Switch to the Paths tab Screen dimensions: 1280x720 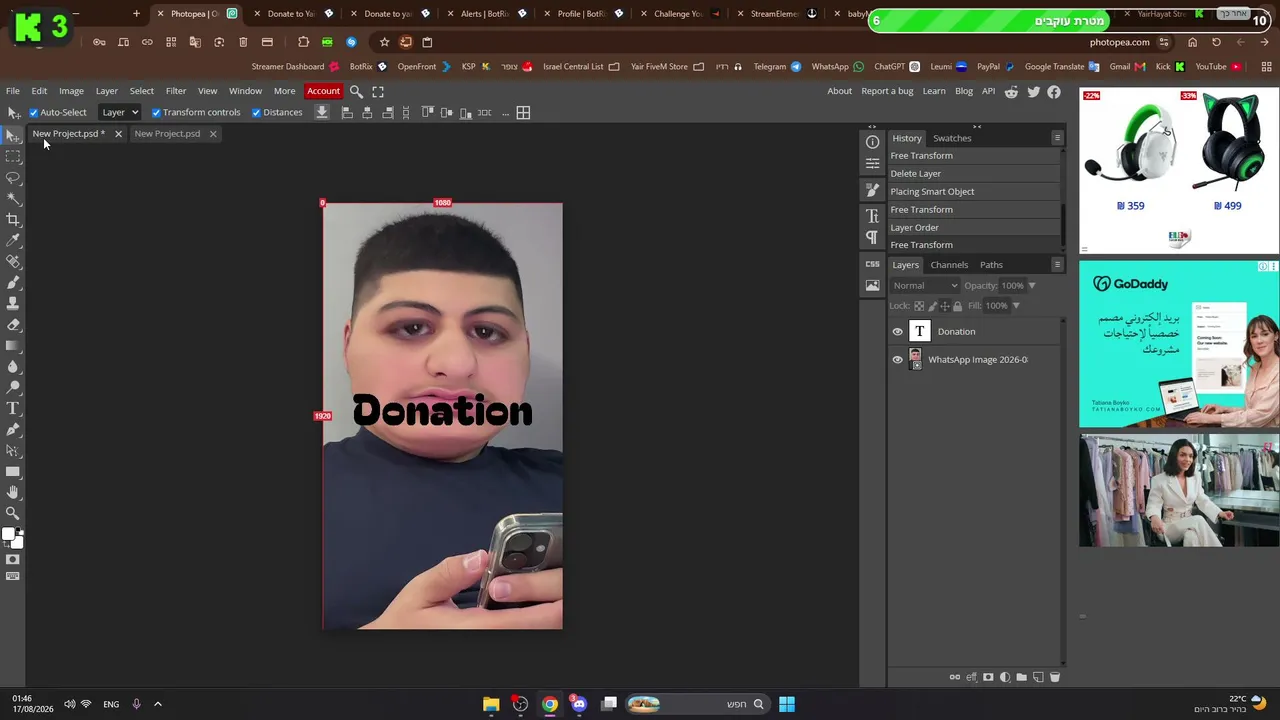point(991,265)
